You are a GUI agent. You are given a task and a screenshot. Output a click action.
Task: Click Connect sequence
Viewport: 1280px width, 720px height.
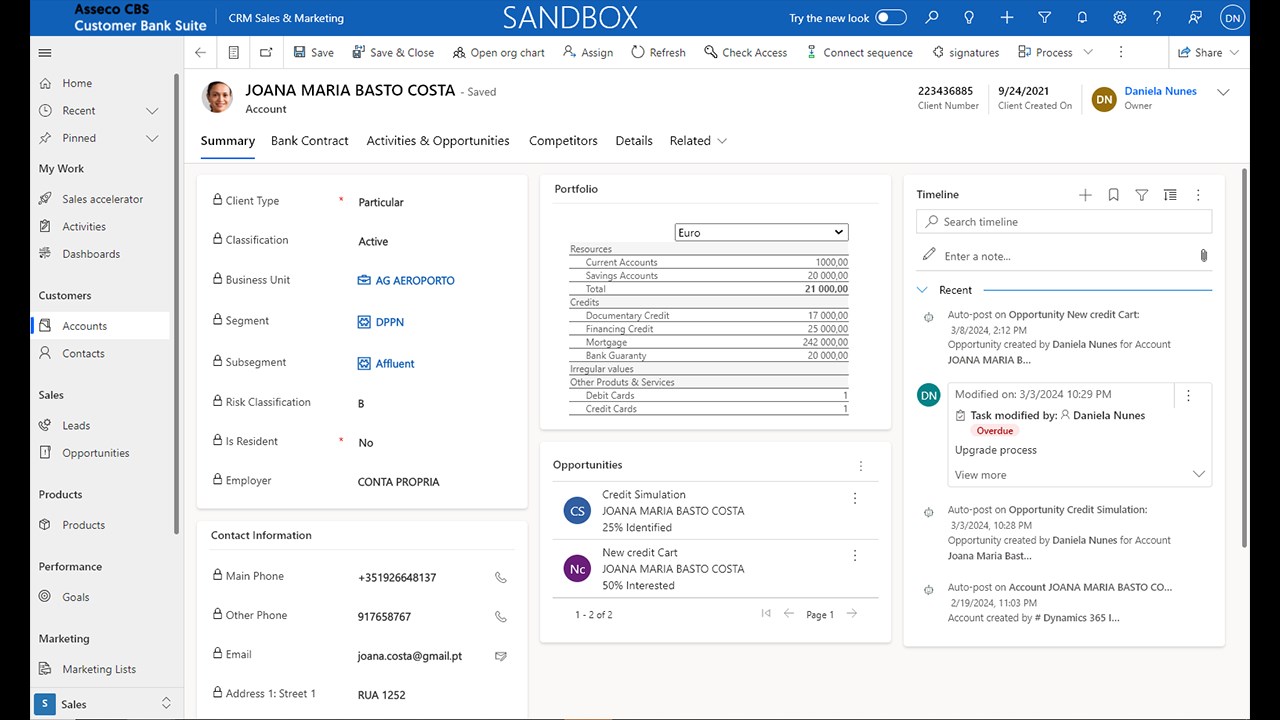(859, 53)
